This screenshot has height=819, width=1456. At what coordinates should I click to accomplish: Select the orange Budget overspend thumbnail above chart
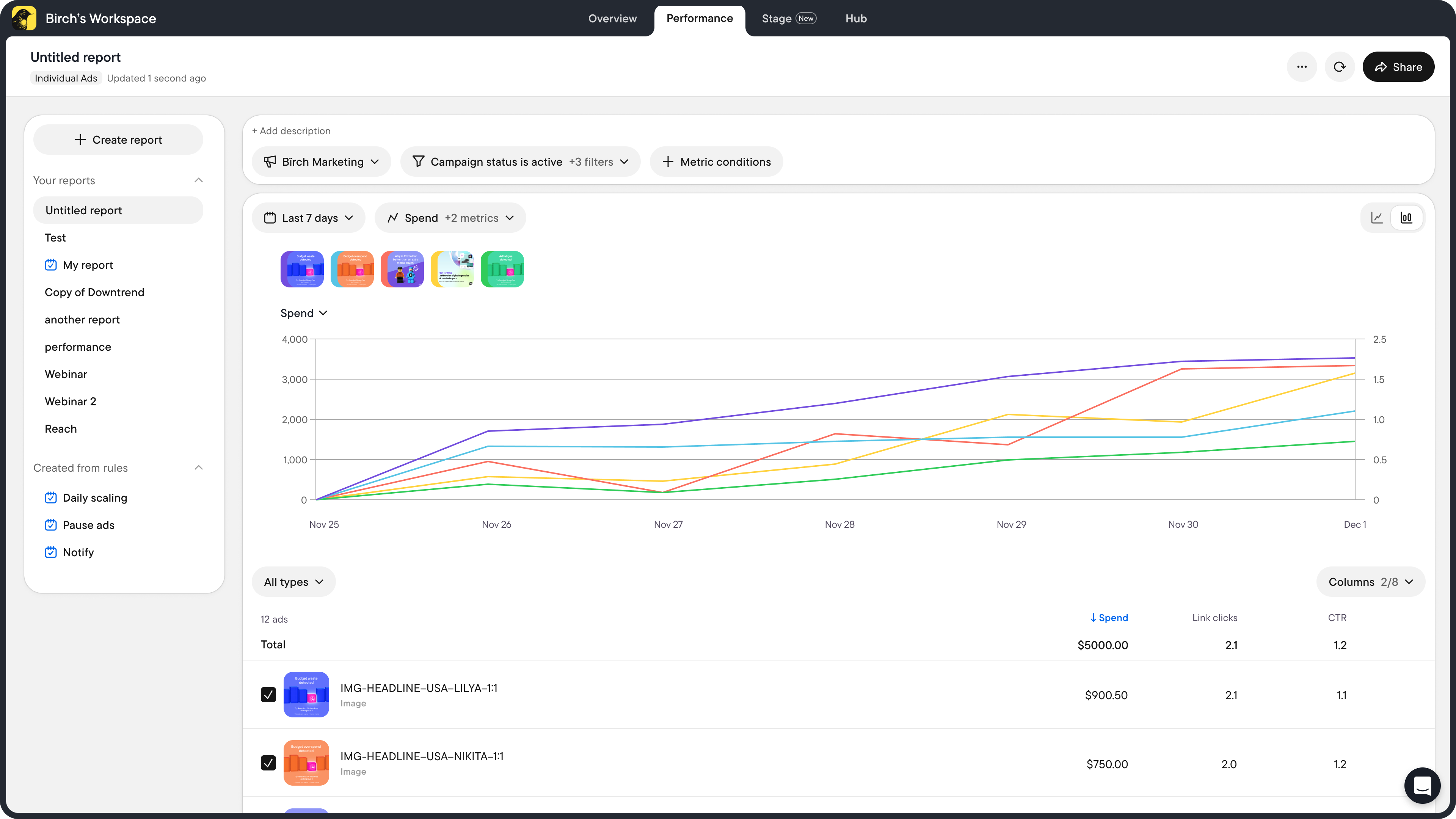pyautogui.click(x=352, y=269)
